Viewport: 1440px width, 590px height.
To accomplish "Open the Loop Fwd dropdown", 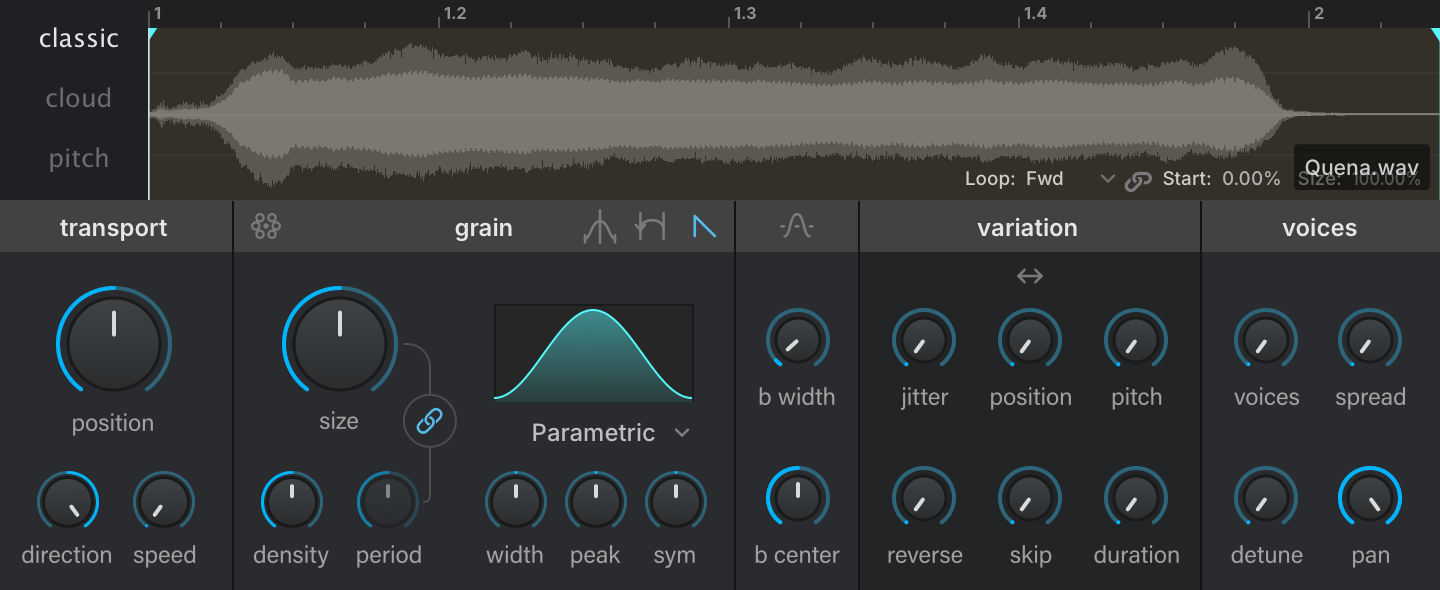I will [x=1040, y=179].
